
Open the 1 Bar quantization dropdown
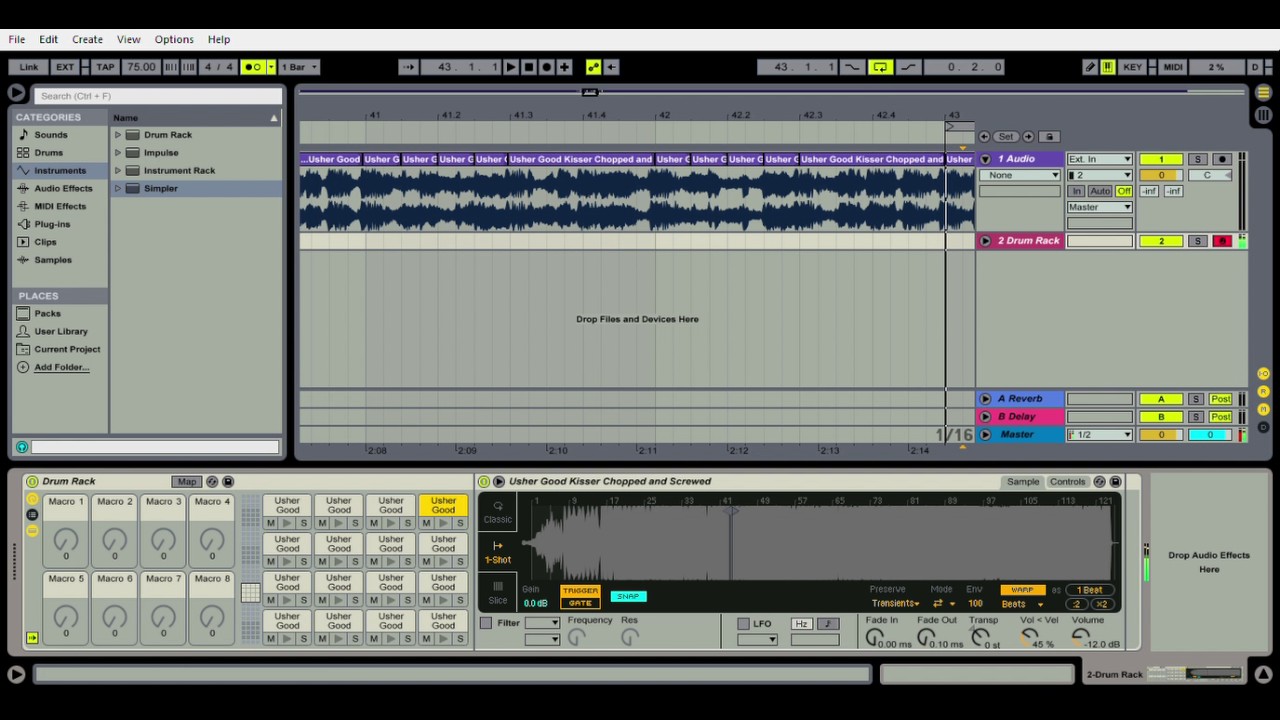pyautogui.click(x=299, y=67)
